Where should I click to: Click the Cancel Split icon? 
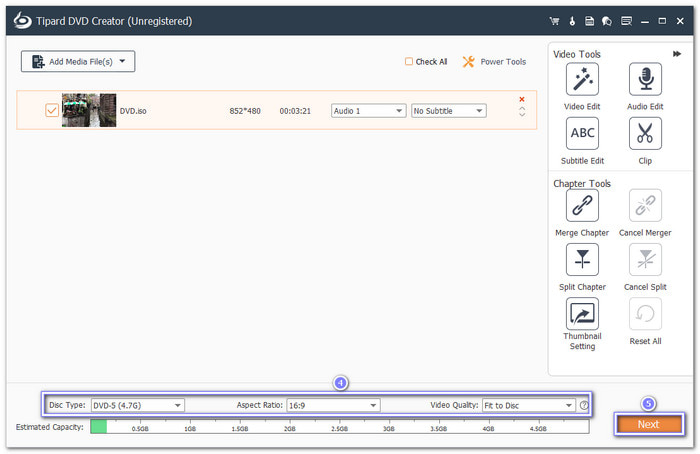(x=645, y=259)
